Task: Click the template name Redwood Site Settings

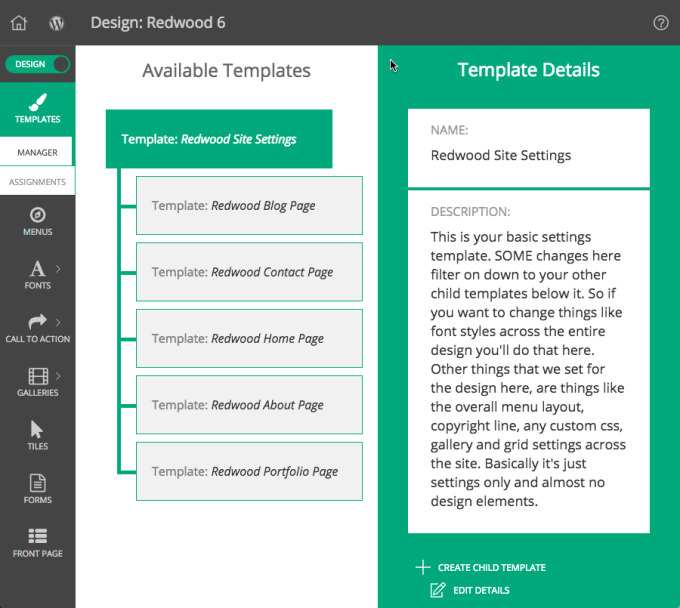Action: click(x=500, y=155)
